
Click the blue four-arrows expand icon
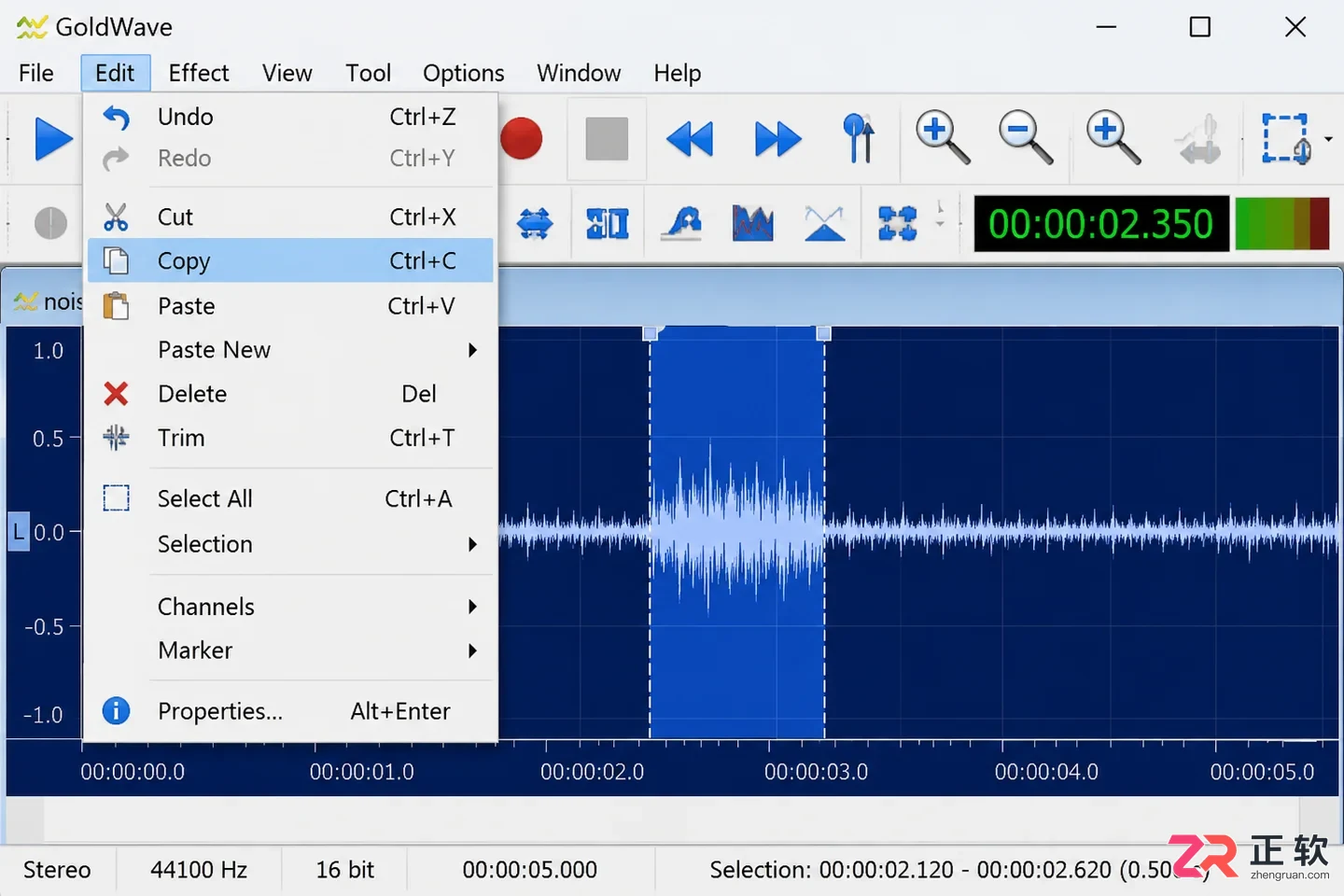(x=898, y=224)
